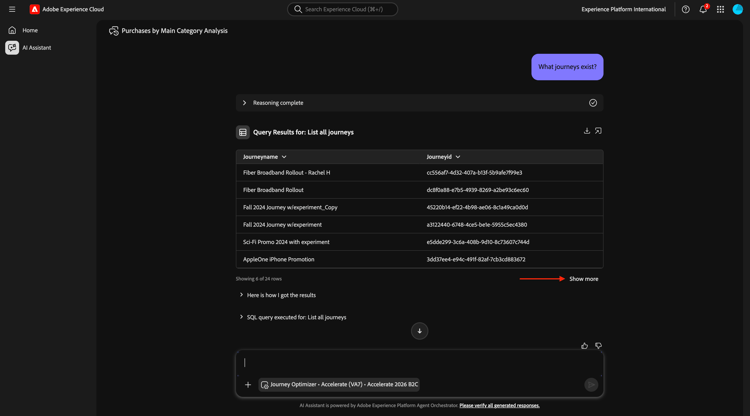This screenshot has height=416, width=750.
Task: Click the Adobe Experience Cloud logo
Action: coord(34,9)
